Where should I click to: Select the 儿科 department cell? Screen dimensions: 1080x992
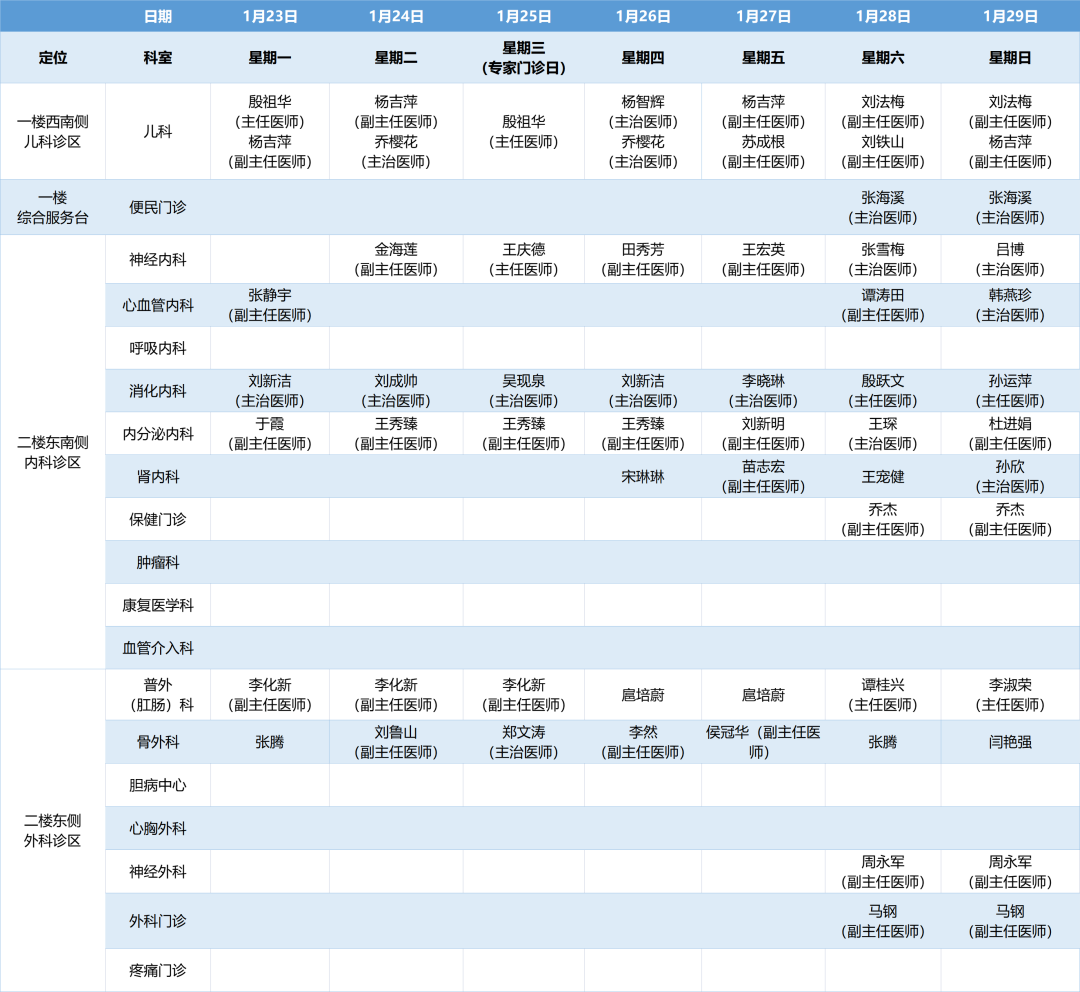pyautogui.click(x=157, y=131)
